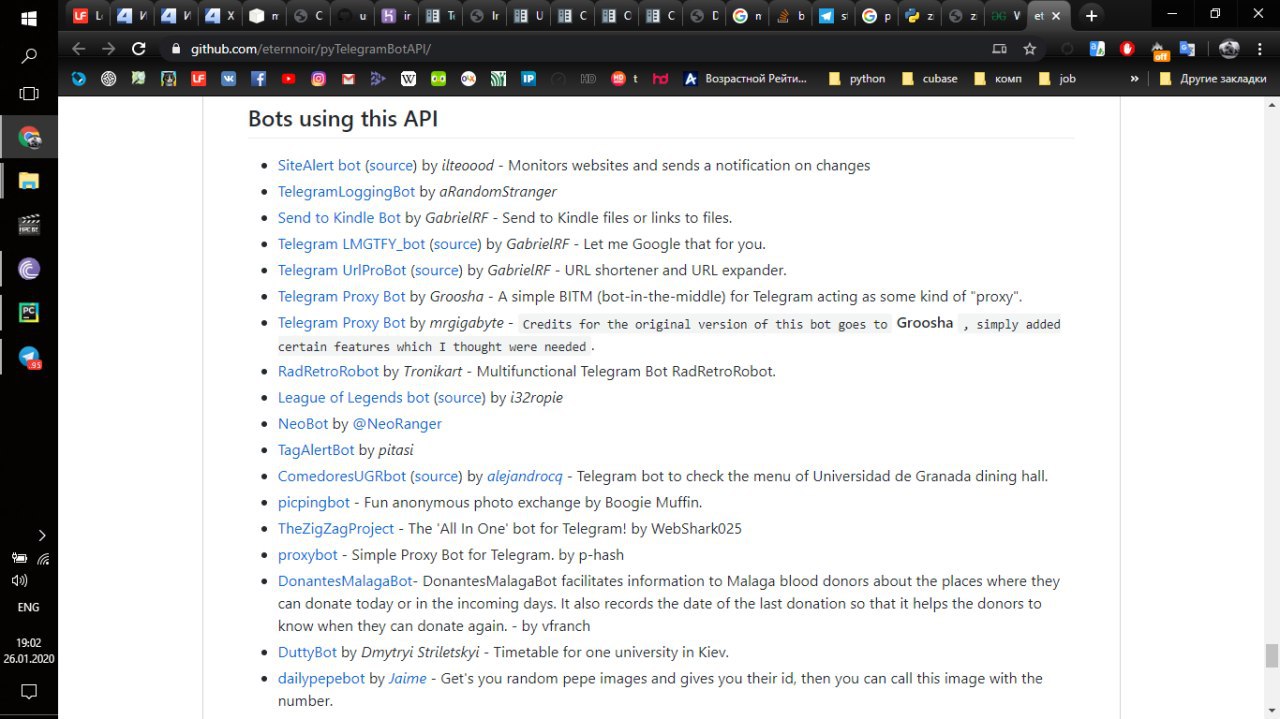This screenshot has height=719, width=1280.
Task: Switch to Chrome in the taskbar
Action: (29, 138)
